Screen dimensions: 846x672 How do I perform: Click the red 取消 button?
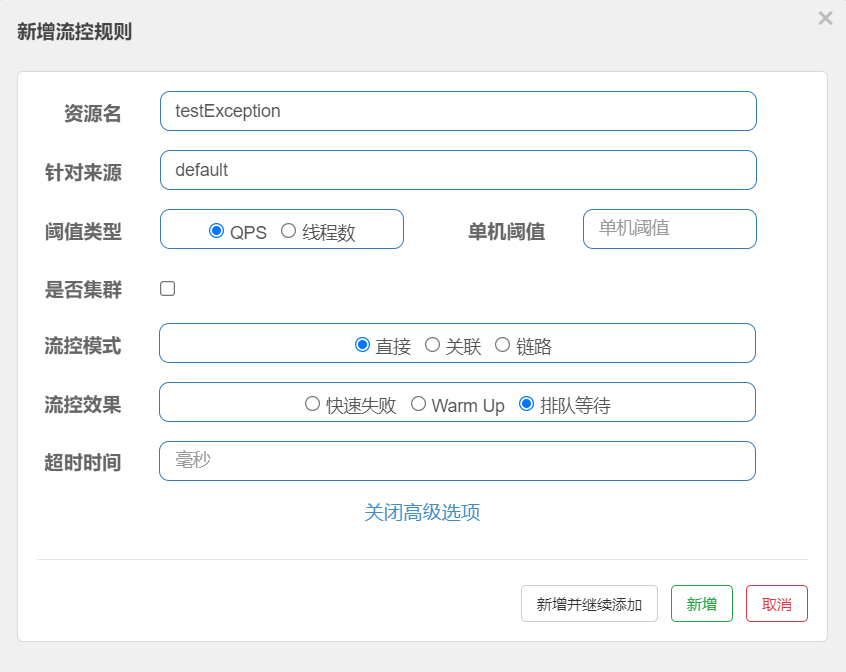click(777, 603)
